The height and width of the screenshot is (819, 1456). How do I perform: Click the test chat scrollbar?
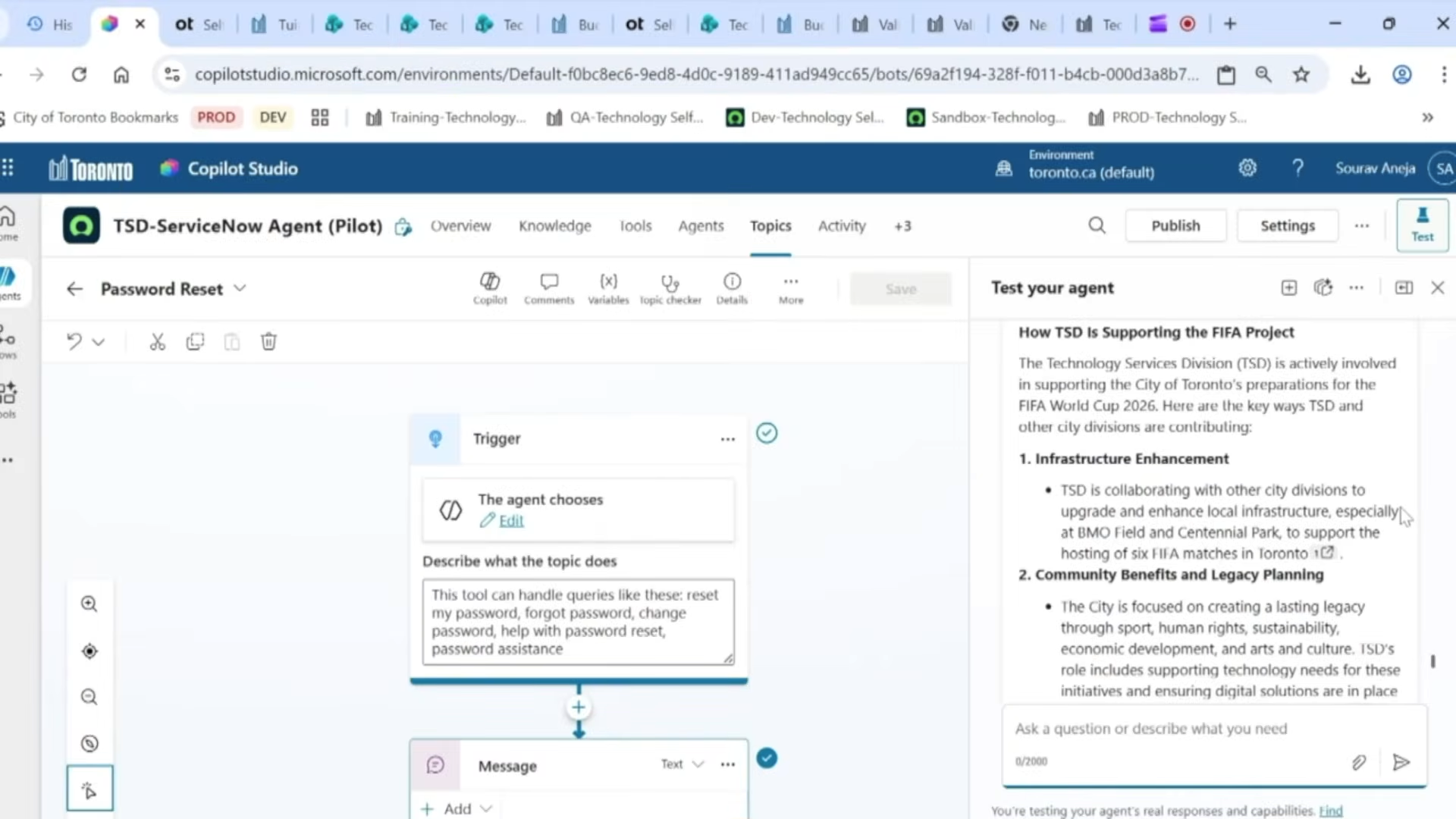click(x=1432, y=661)
